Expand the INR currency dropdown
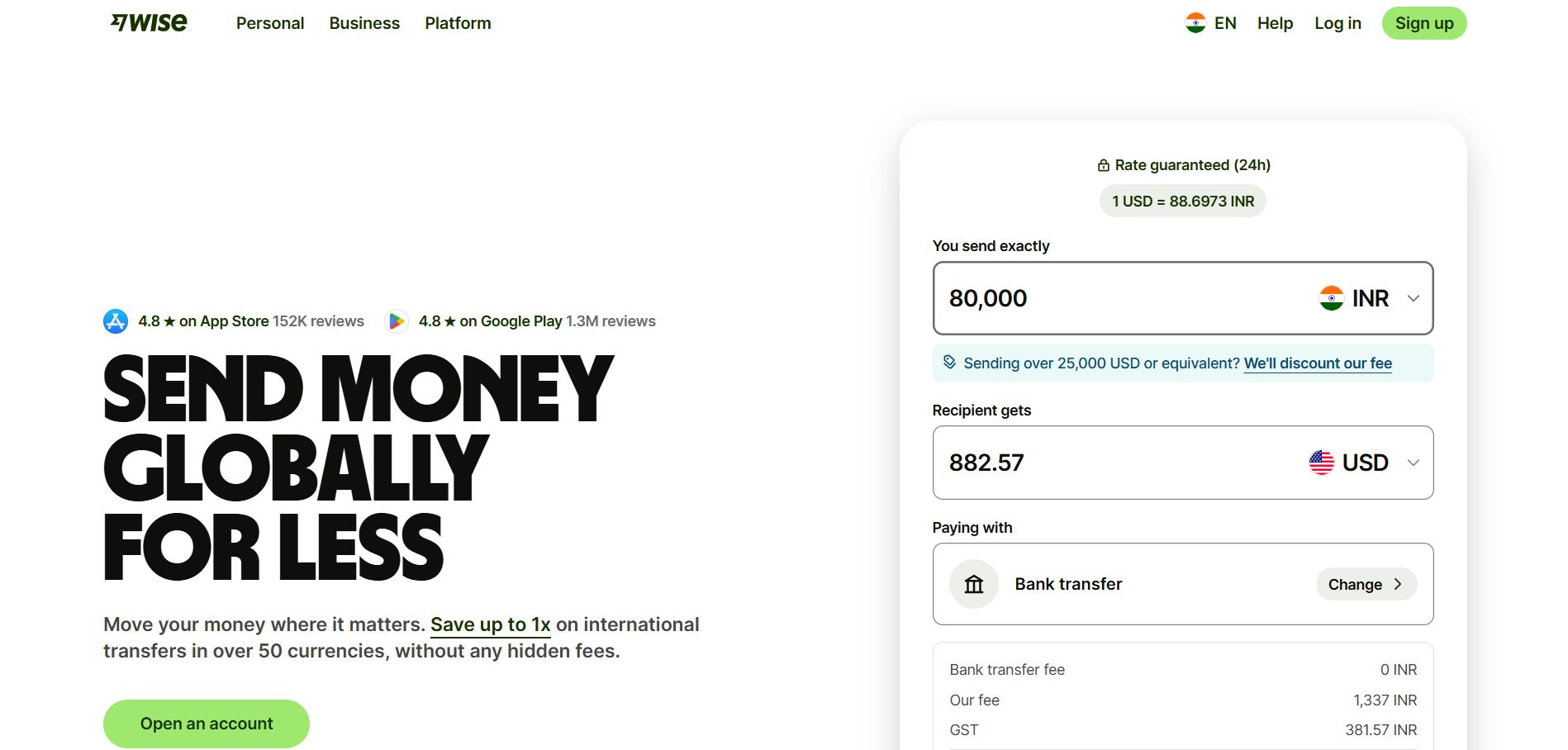This screenshot has height=750, width=1568. tap(1413, 298)
